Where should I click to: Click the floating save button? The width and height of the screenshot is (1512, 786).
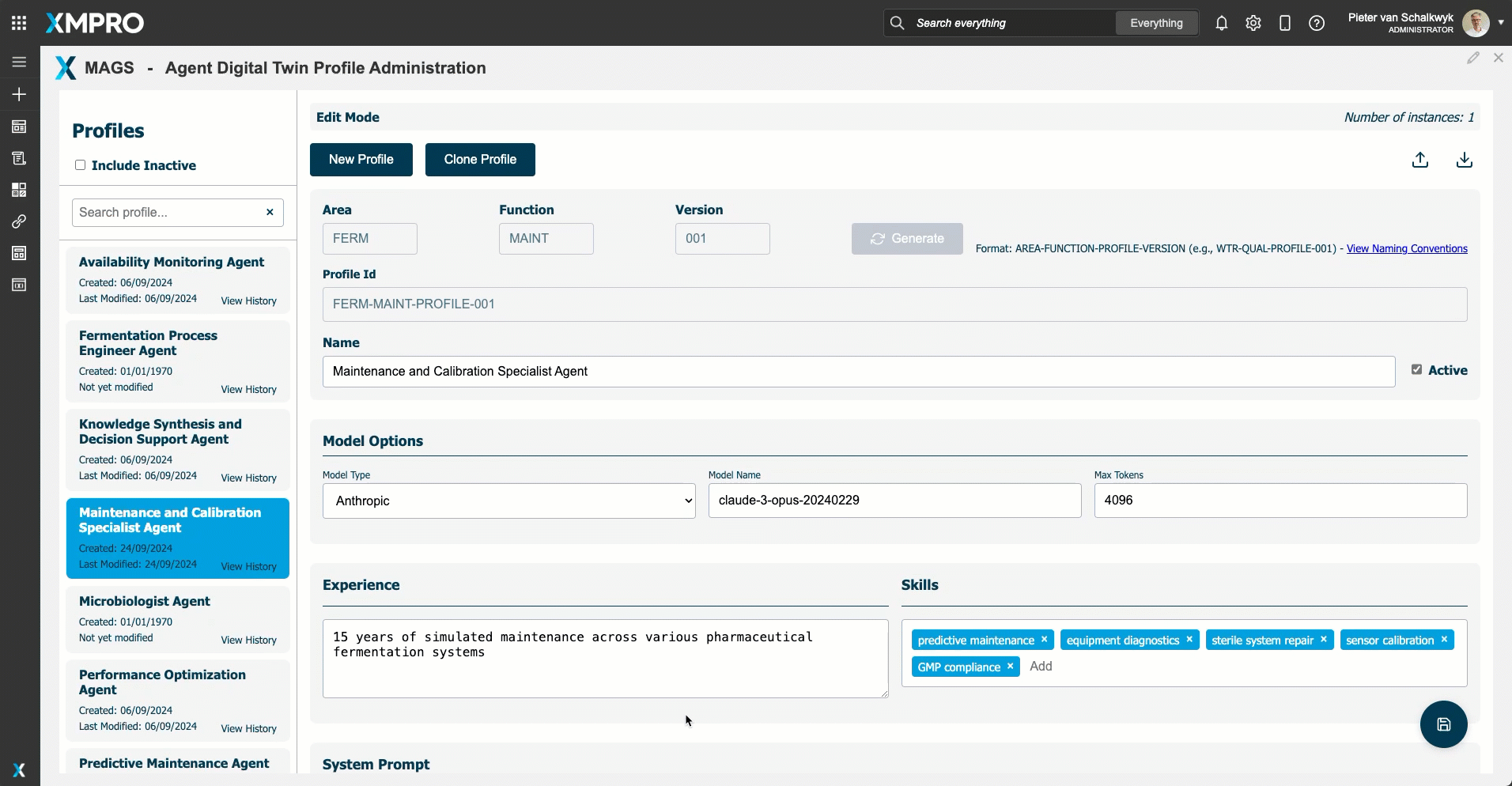[1442, 724]
